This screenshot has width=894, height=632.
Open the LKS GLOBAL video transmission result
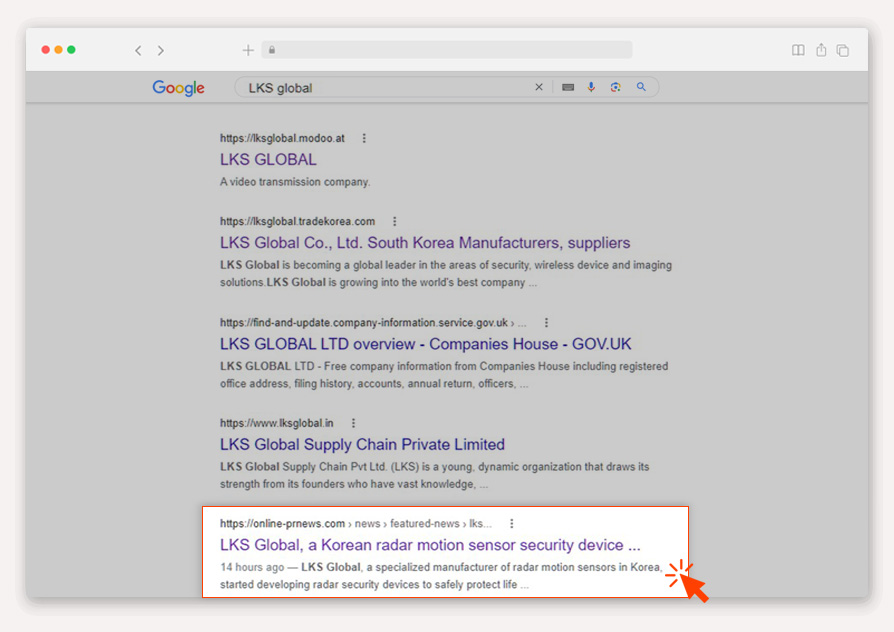(x=268, y=160)
